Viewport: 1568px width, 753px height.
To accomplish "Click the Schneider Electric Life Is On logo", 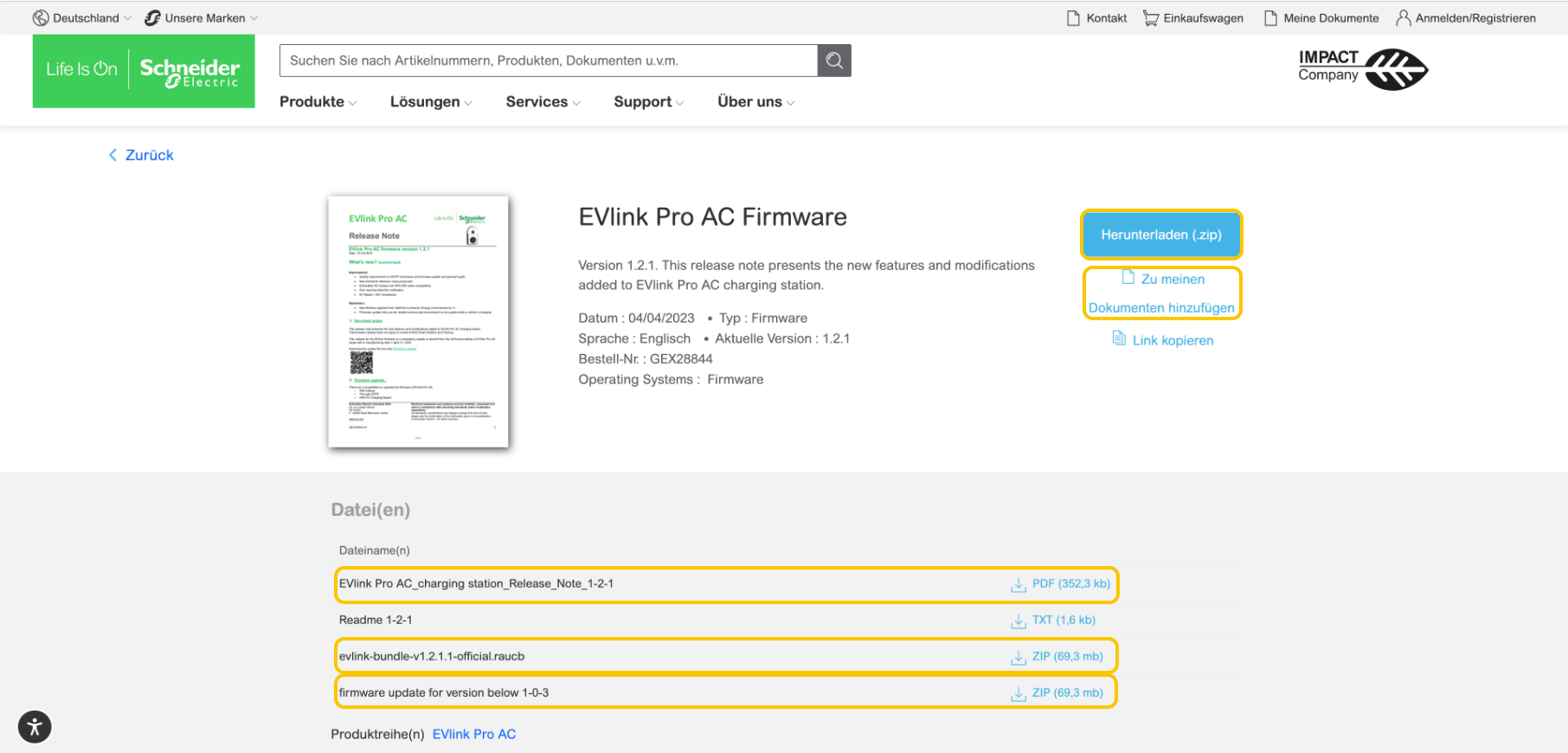I will 144,71.
